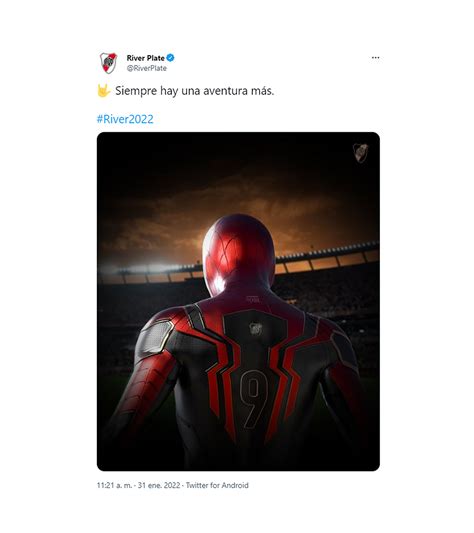The width and height of the screenshot is (474, 533).
Task: Open the @RiverPlate handle link
Action: [147, 68]
